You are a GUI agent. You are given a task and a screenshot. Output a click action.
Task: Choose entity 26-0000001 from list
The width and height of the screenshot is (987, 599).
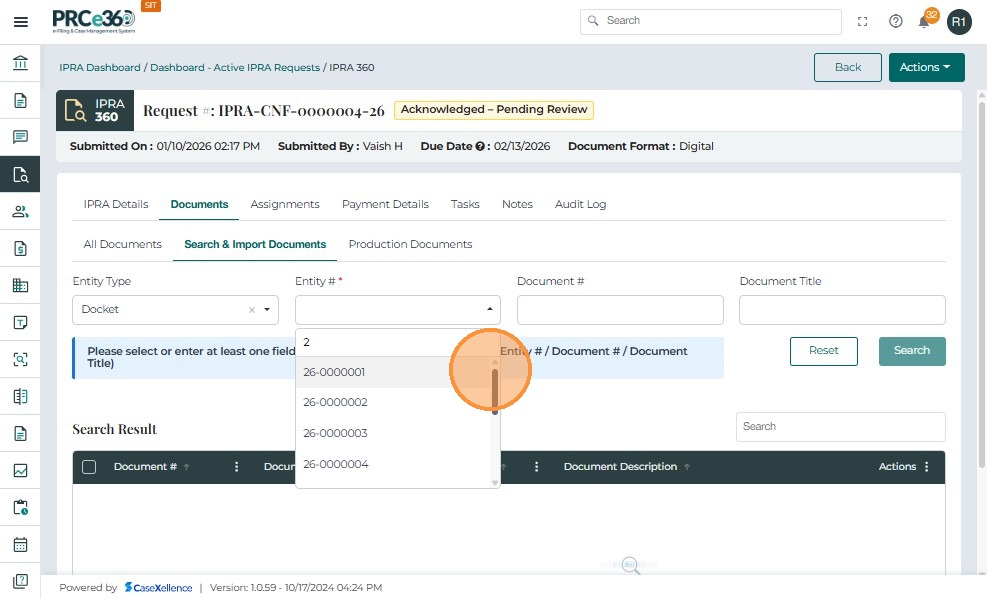(394, 372)
